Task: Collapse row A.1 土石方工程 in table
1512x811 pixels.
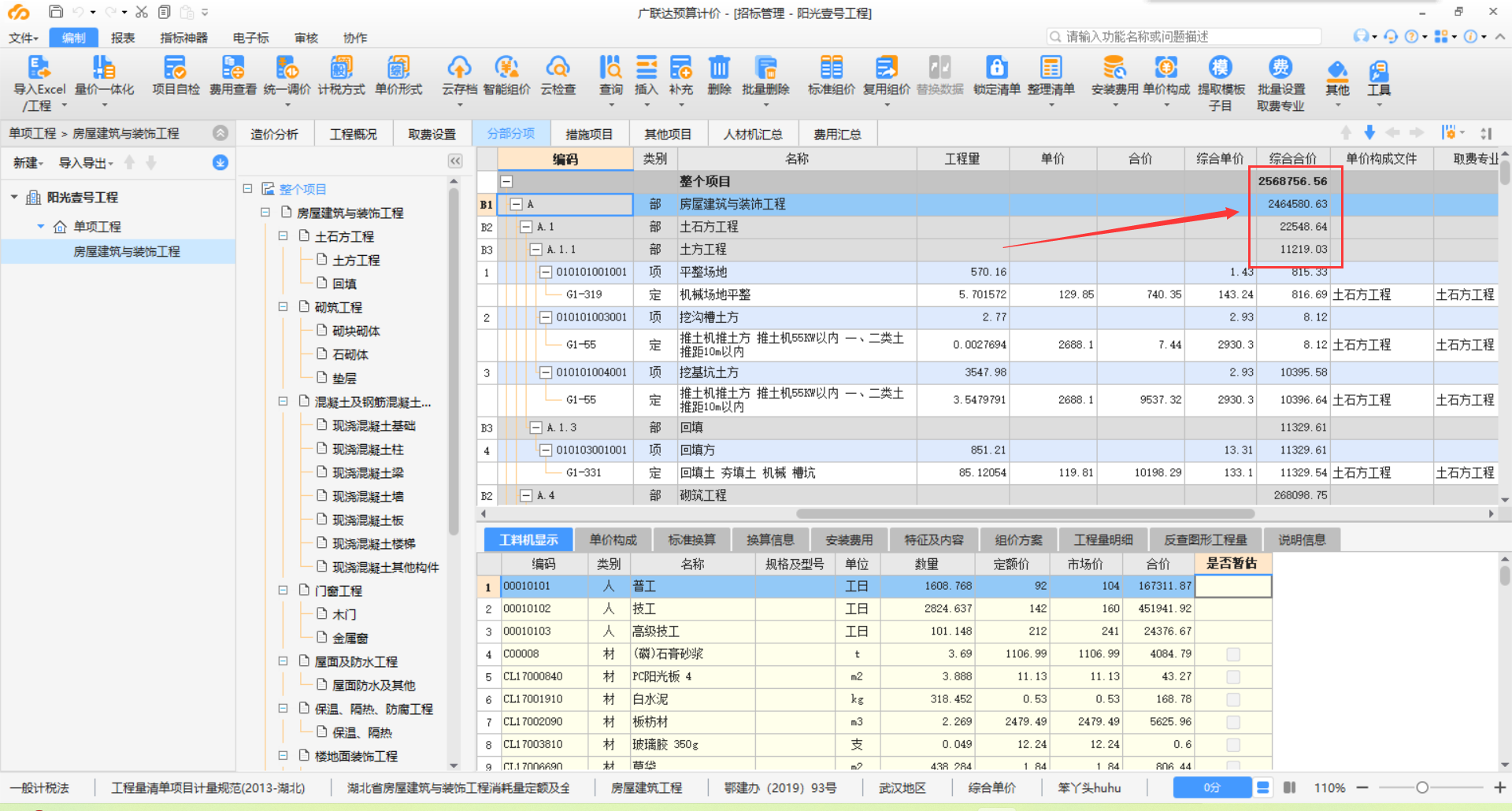Action: 526,227
